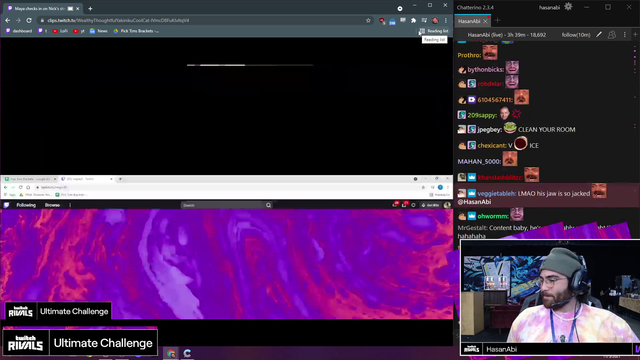Reload the clips.twitch.tv page
This screenshot has width=640, height=360.
(x=29, y=20)
